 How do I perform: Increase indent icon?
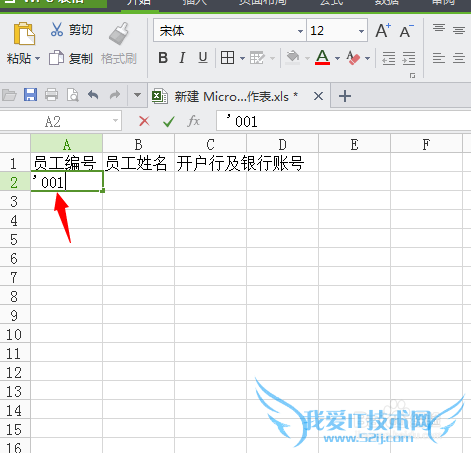coord(409,58)
